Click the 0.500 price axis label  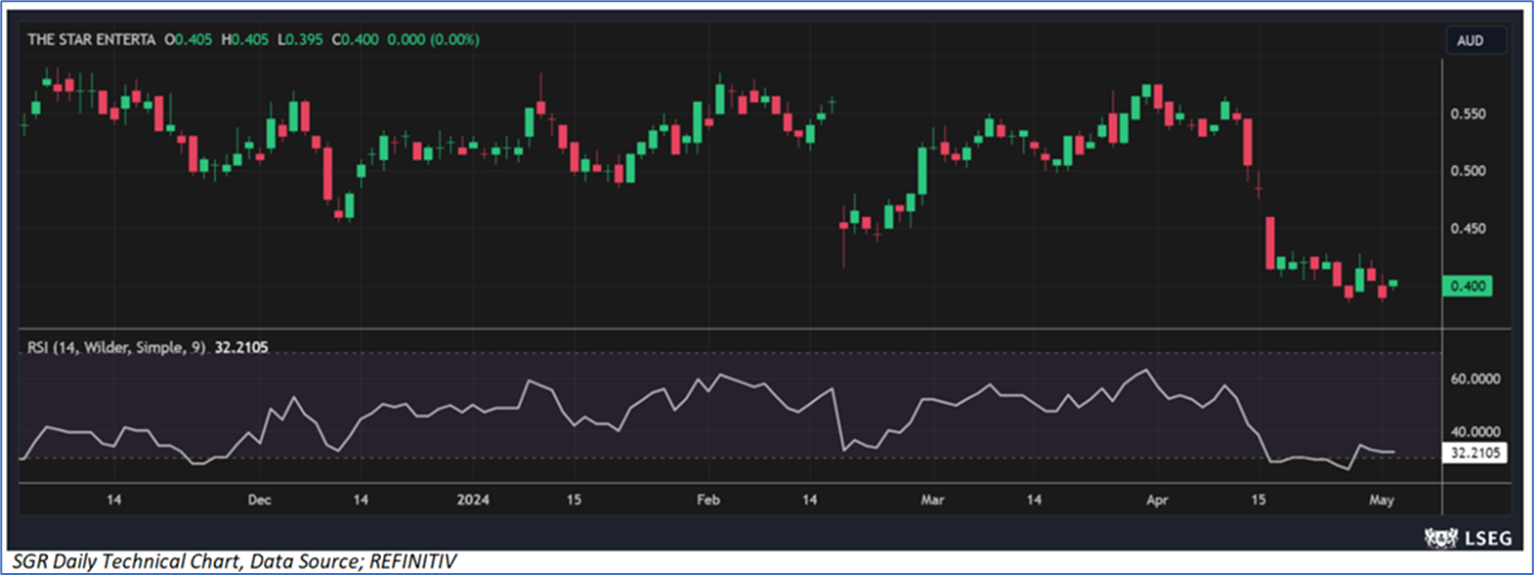1470,171
